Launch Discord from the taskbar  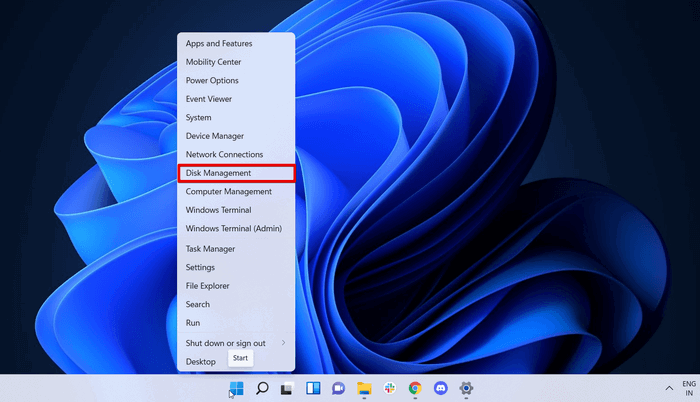(441, 388)
